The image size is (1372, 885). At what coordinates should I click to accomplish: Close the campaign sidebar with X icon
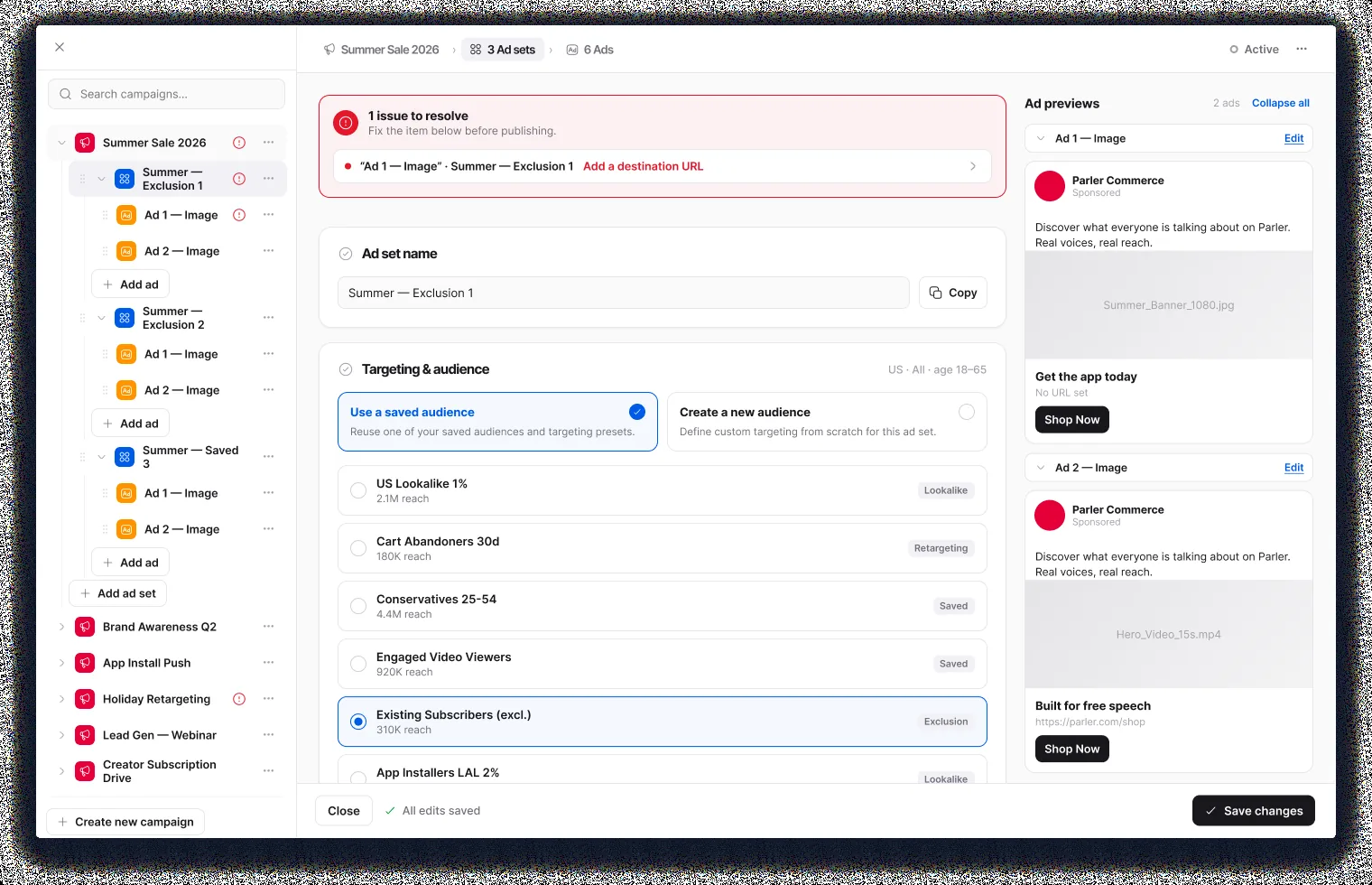(x=60, y=47)
